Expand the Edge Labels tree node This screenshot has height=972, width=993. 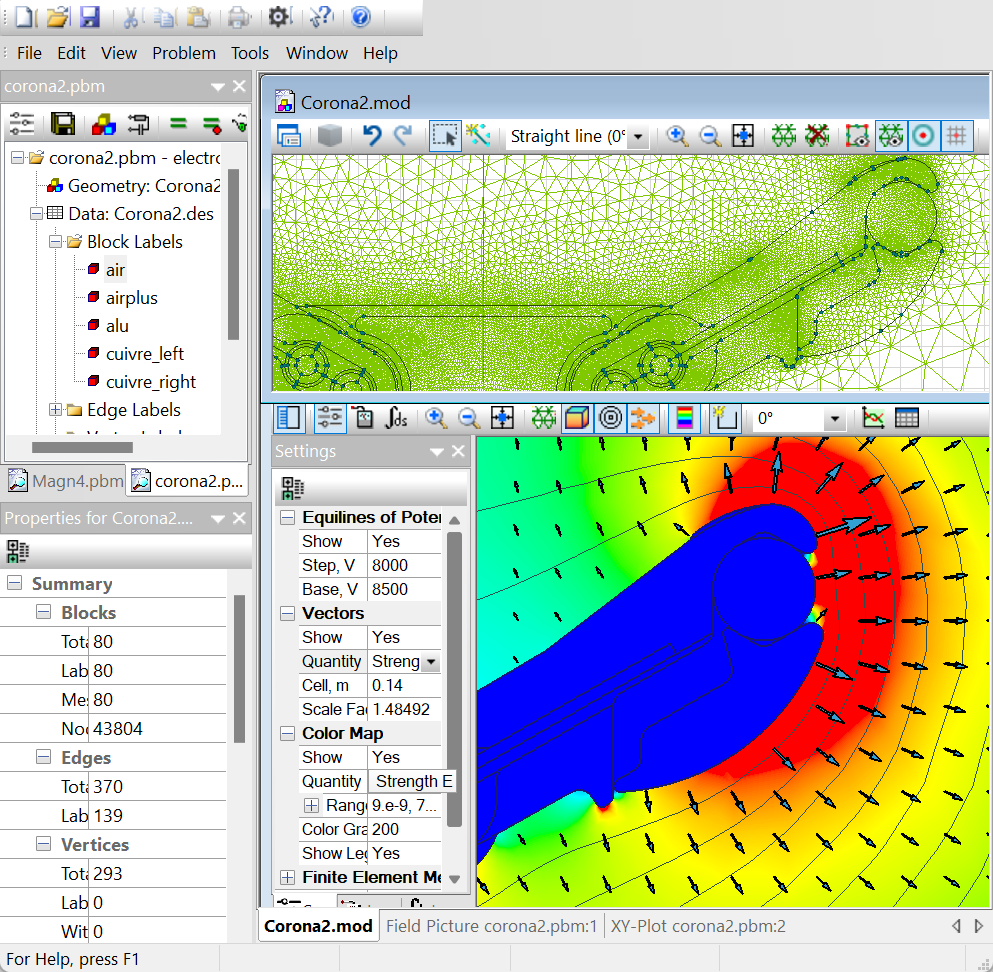point(56,410)
